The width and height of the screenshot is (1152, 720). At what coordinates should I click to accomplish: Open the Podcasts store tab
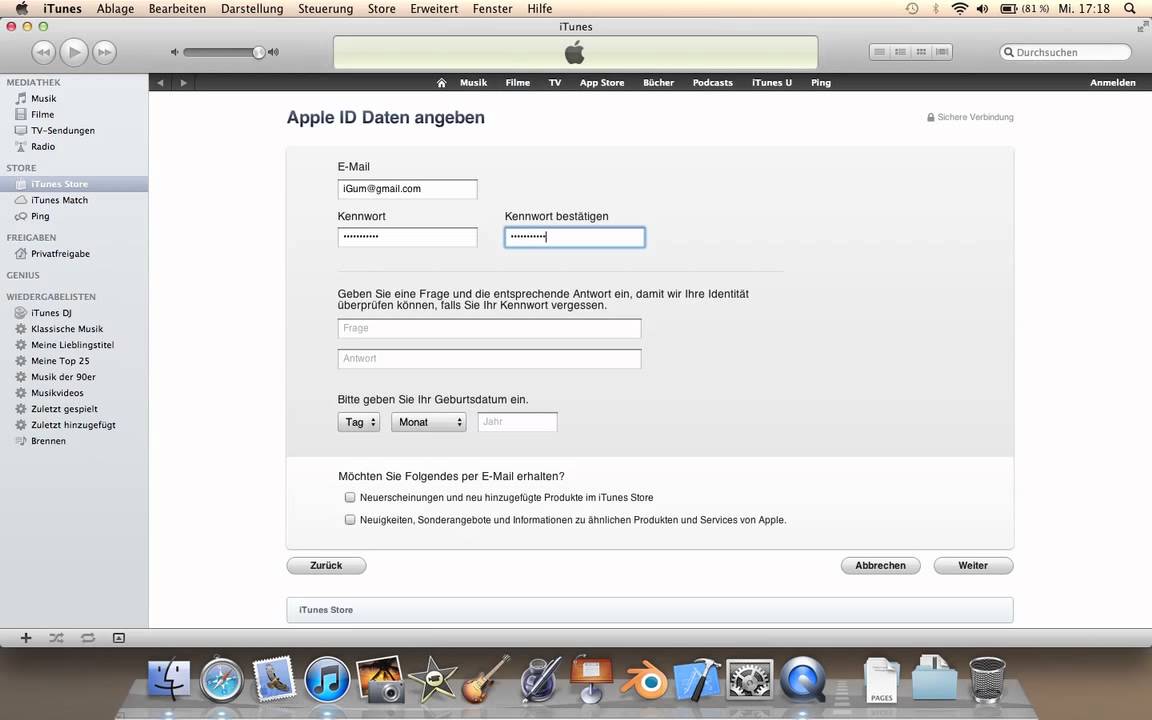point(713,83)
